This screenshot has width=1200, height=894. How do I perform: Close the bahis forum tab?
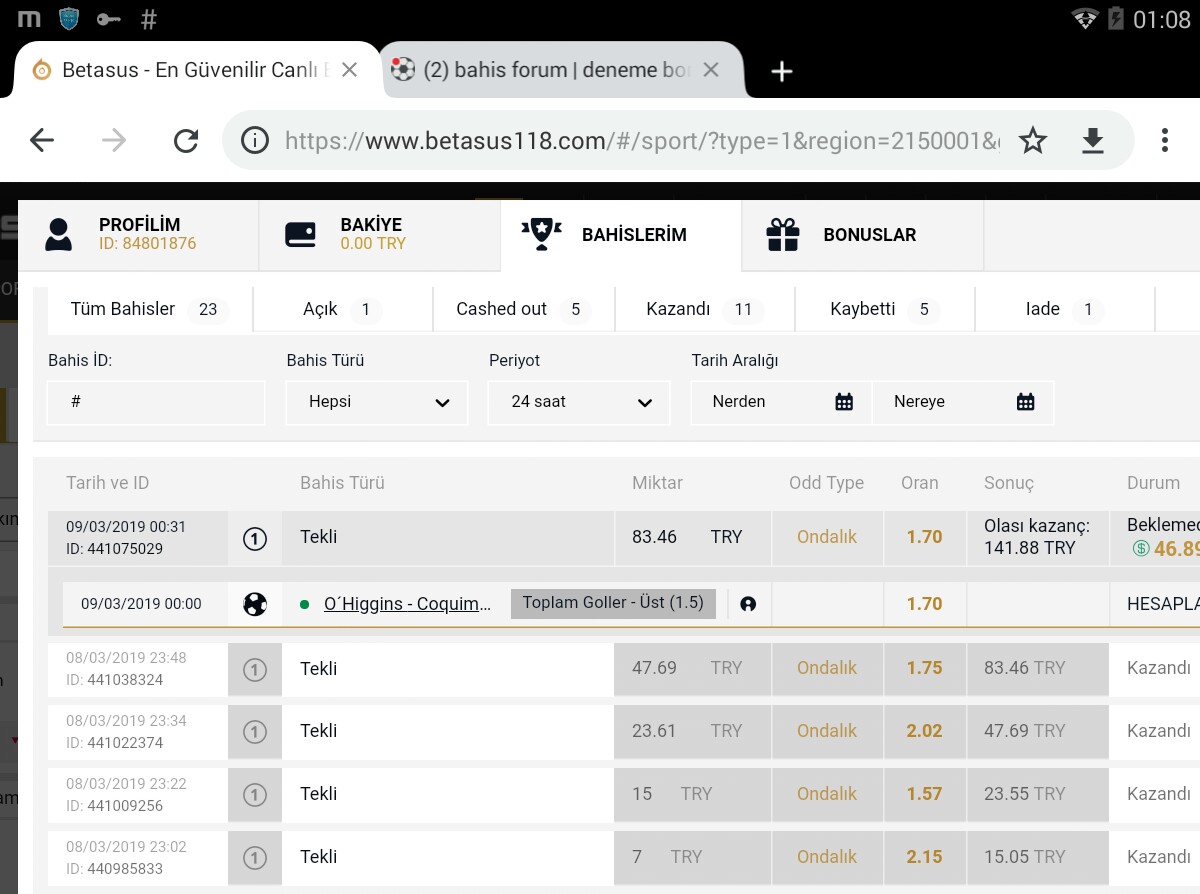pyautogui.click(x=711, y=70)
